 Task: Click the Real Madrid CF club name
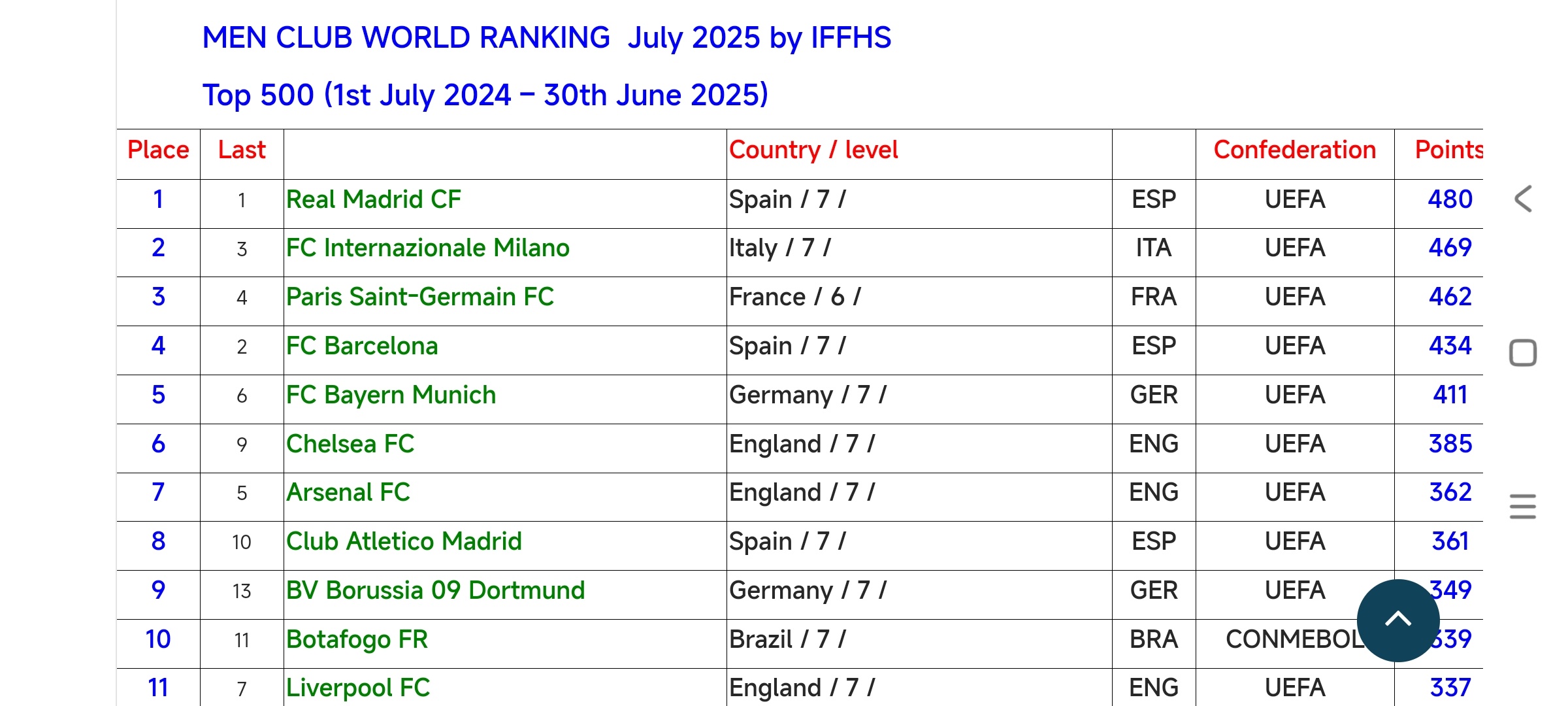click(374, 199)
